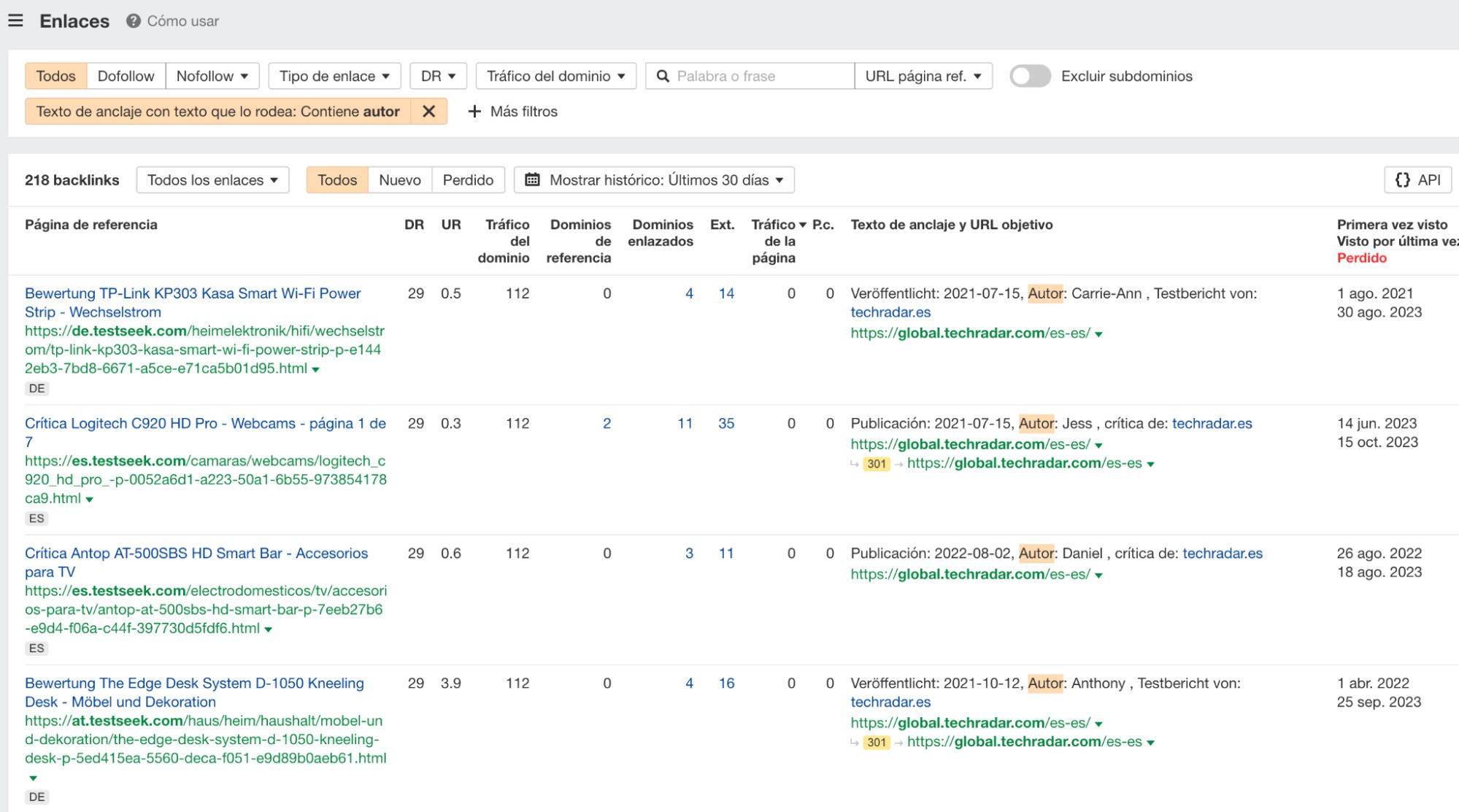Open the Bewertung TP-Link KP303 Kasa page link

(x=193, y=294)
